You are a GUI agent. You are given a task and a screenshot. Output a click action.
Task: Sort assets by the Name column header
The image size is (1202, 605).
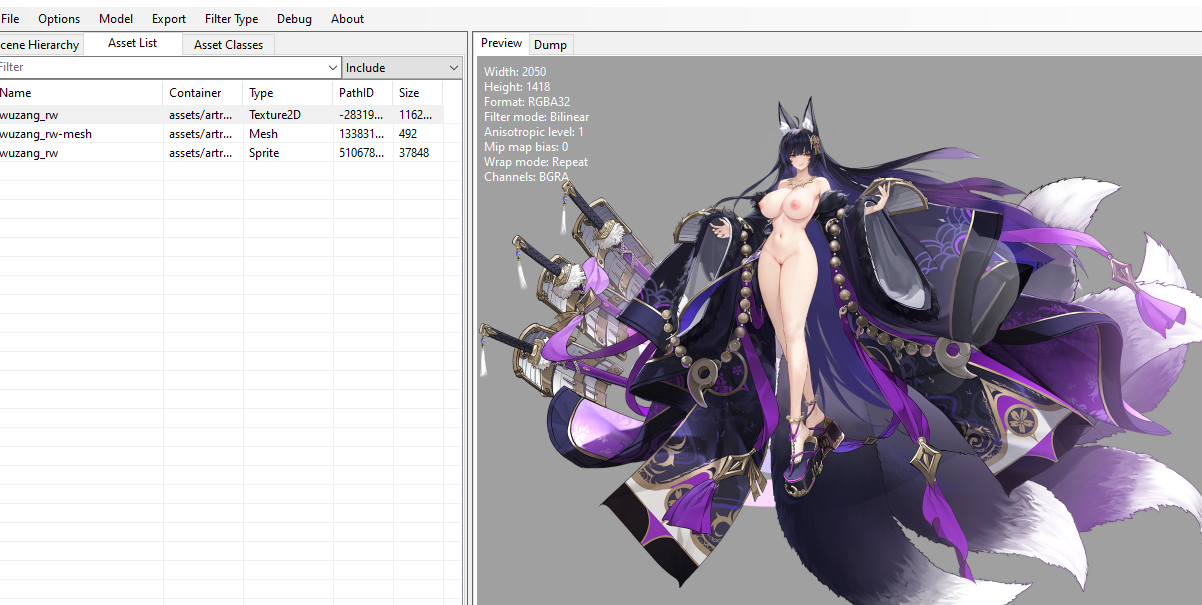(81, 93)
